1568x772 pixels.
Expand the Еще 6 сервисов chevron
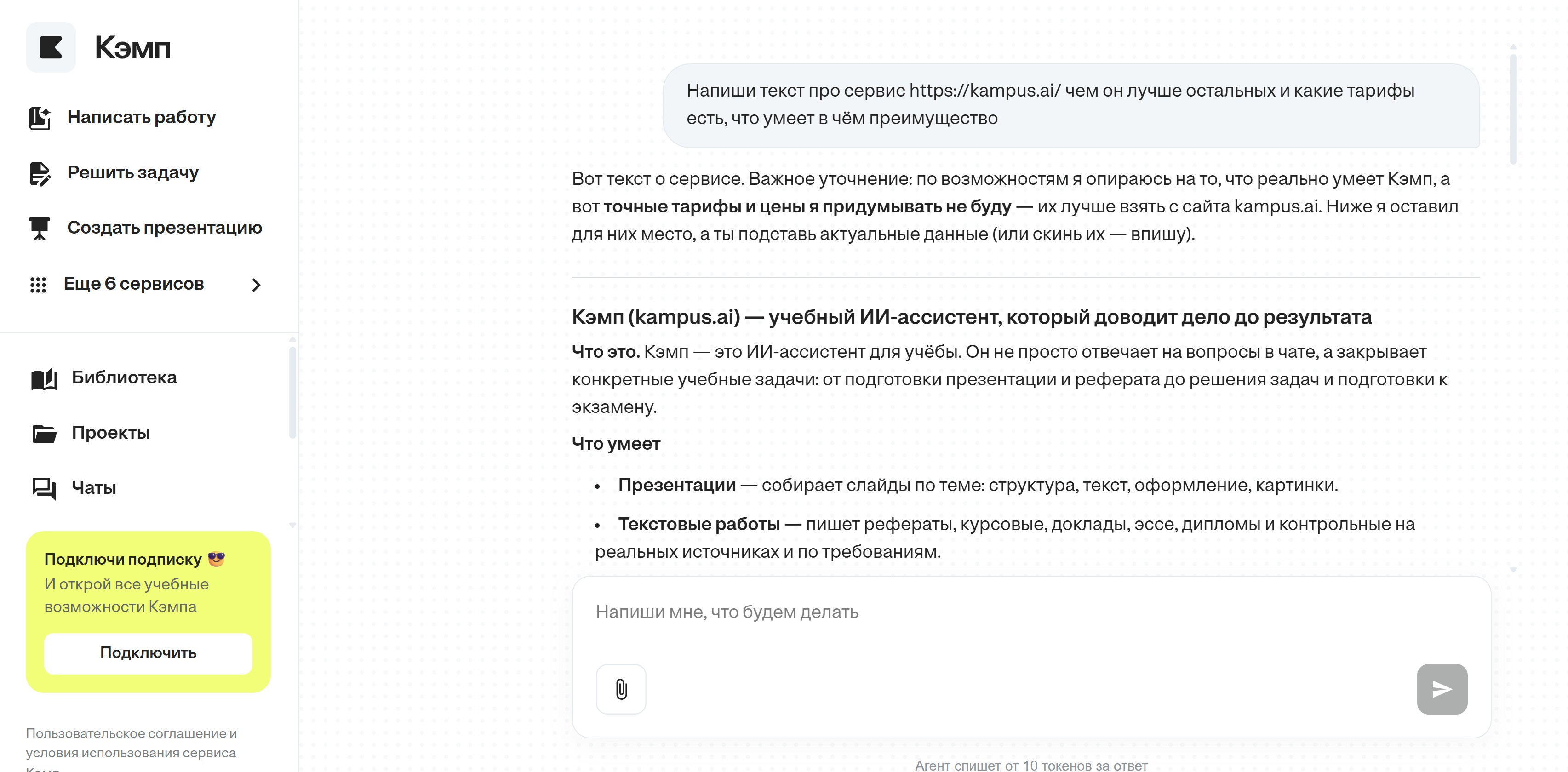click(256, 284)
